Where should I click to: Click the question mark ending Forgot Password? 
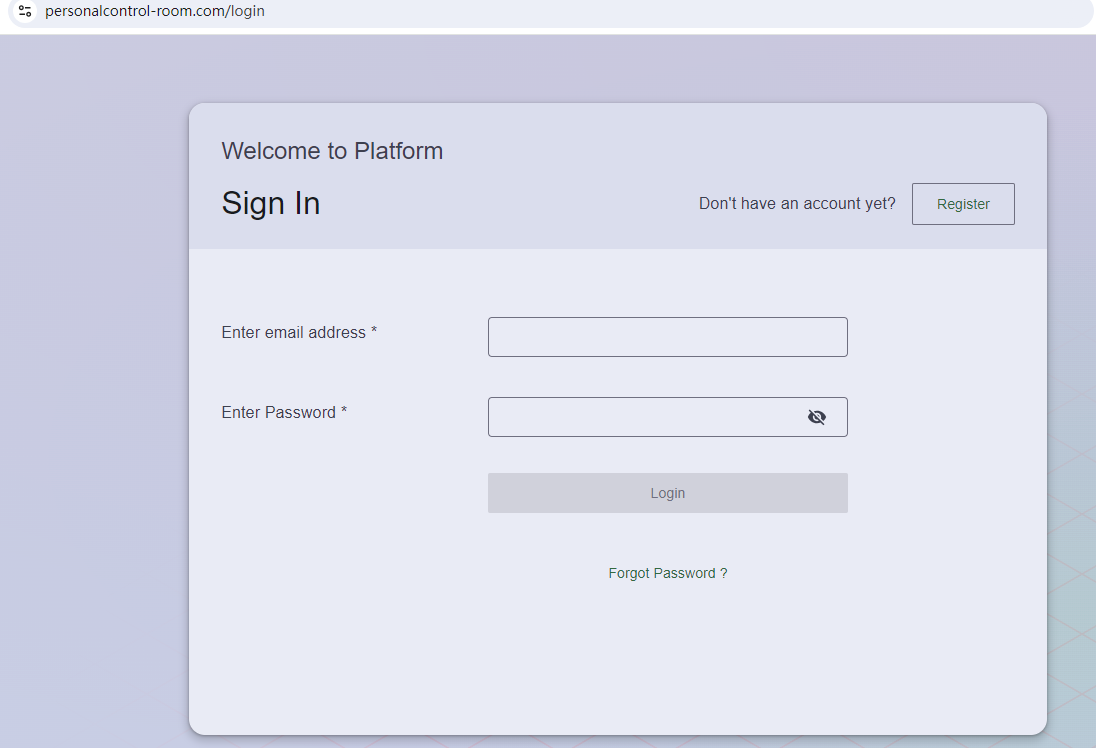click(x=723, y=573)
